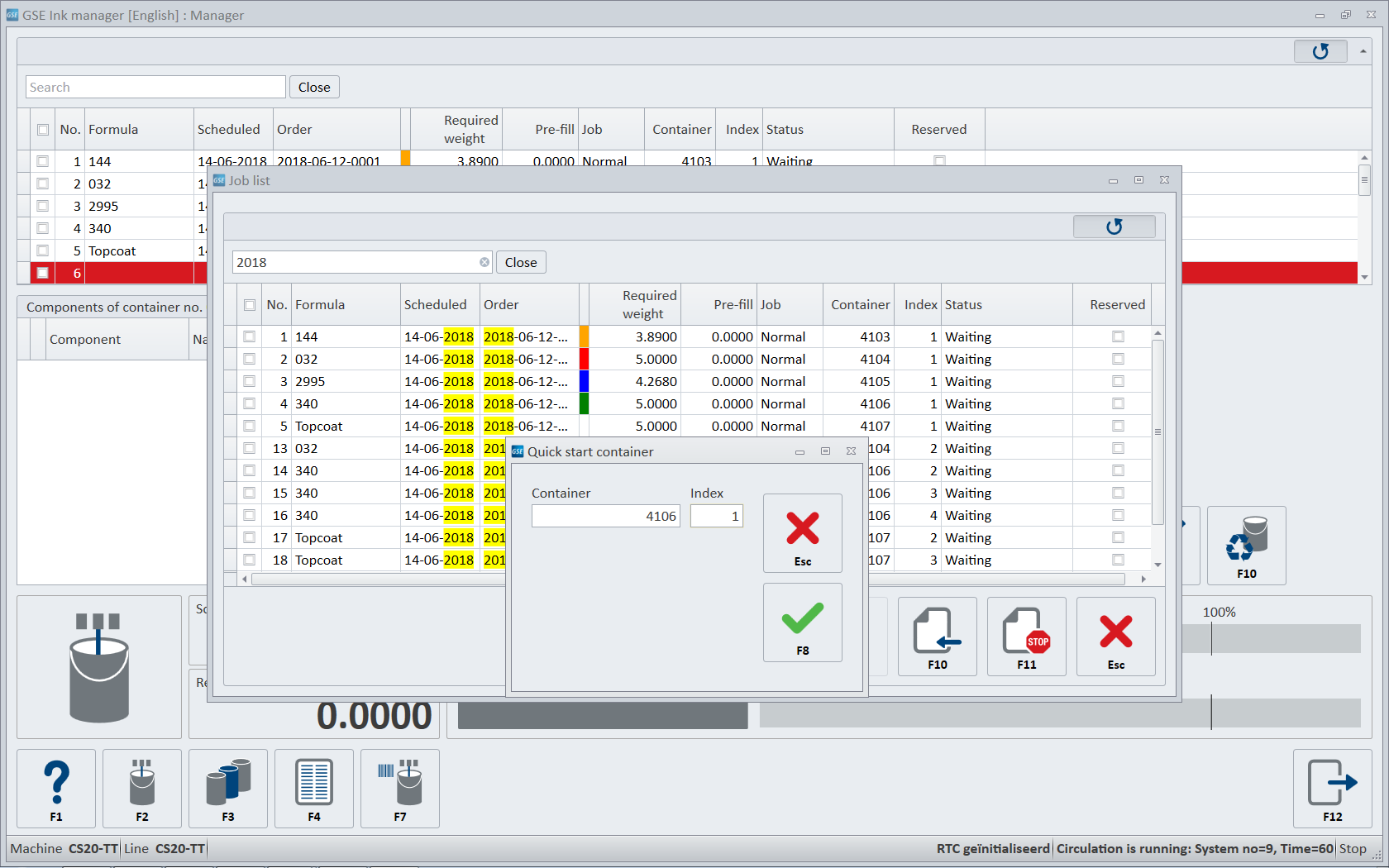Click required weight 4.2680 cell
1389x868 pixels.
[x=635, y=381]
